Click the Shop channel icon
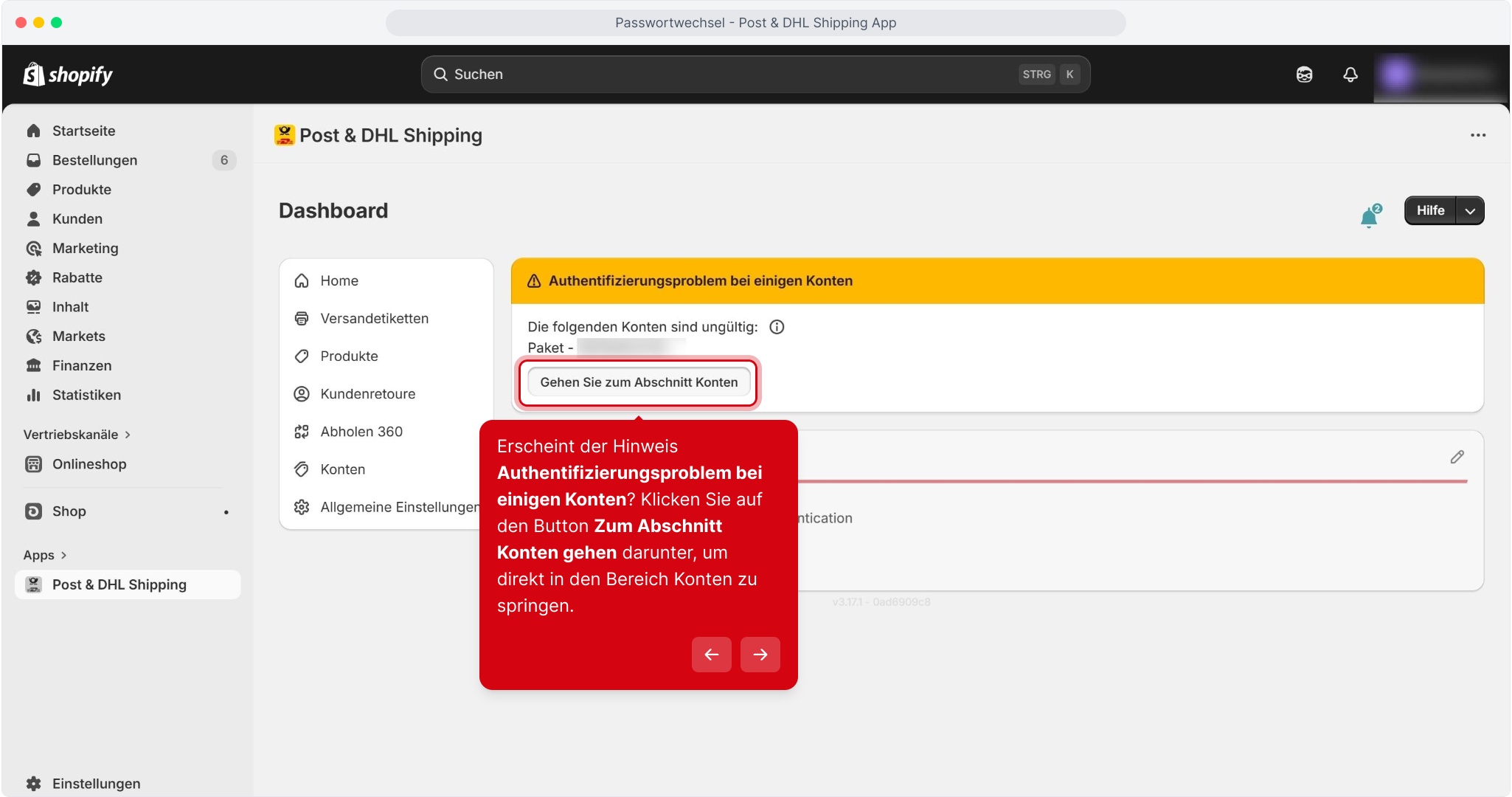The width and height of the screenshot is (1512, 797). [33, 511]
